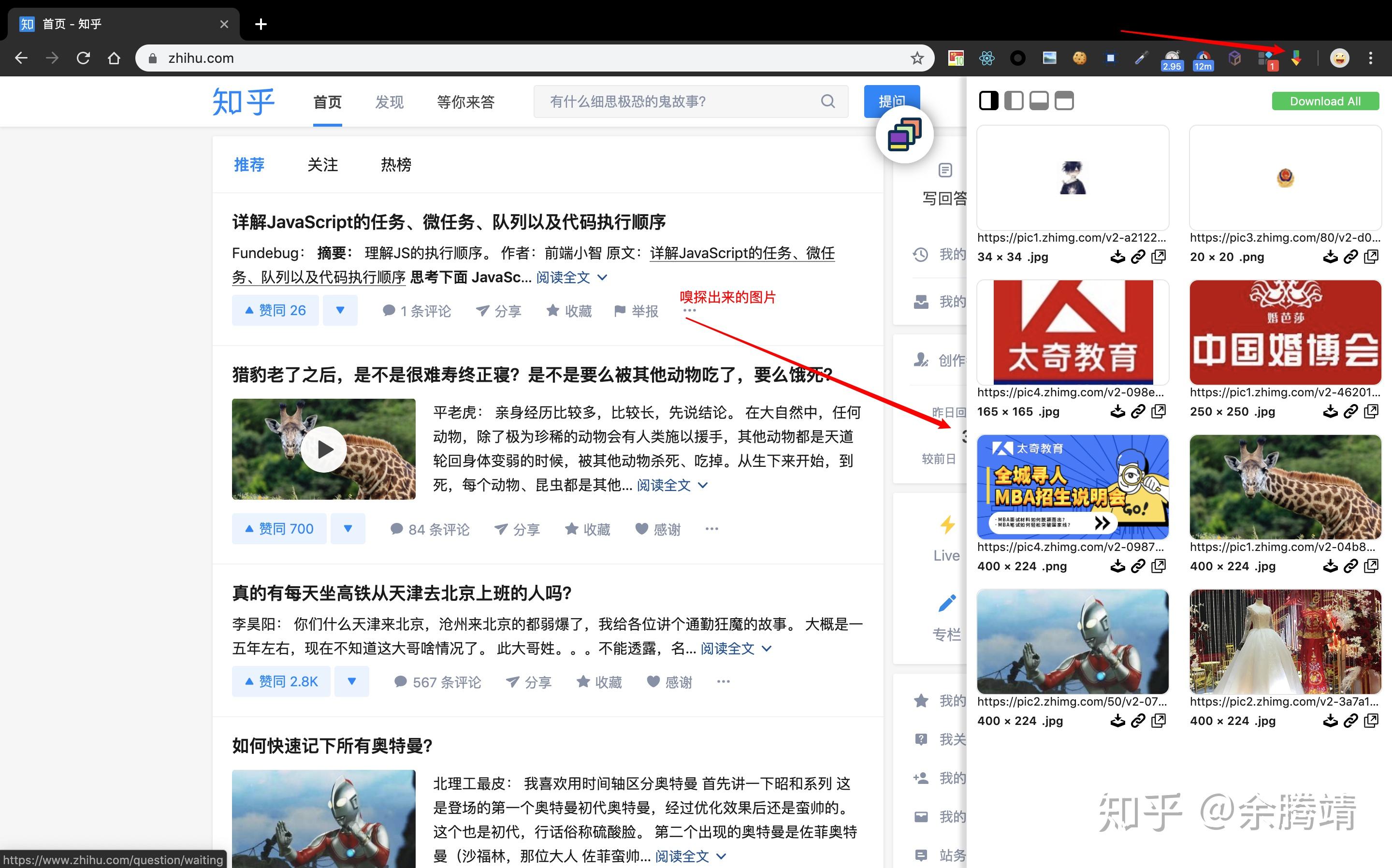Viewport: 1392px width, 868px height.
Task: Play the giraffe video thumbnail
Action: tap(324, 449)
